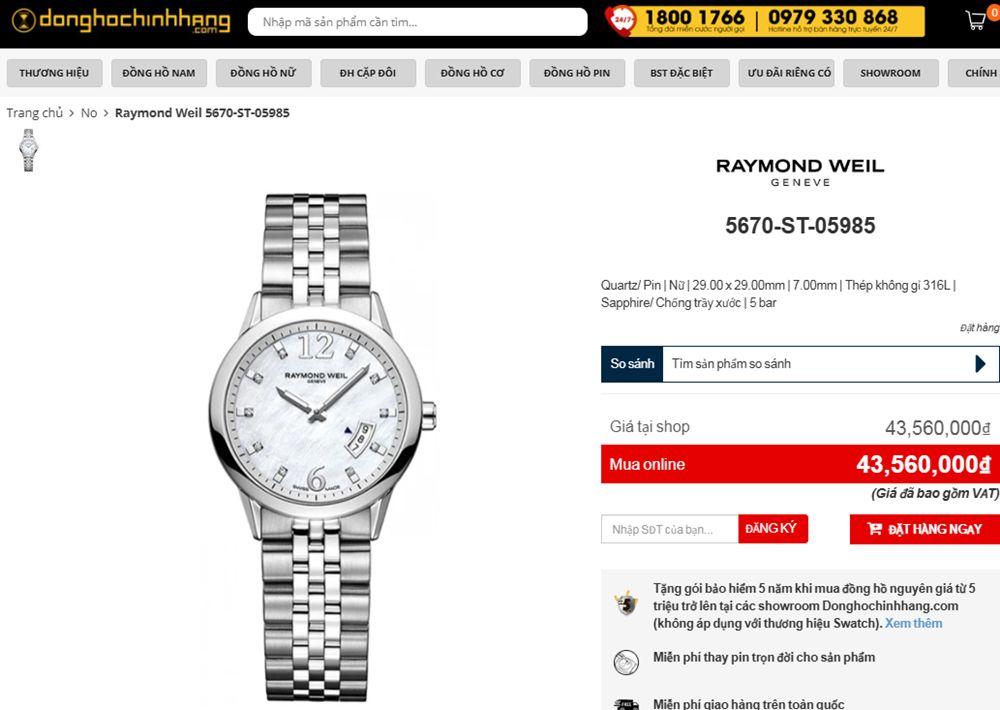Click the compare arrow in So sánh box
This screenshot has height=710, width=1000.
click(x=981, y=364)
